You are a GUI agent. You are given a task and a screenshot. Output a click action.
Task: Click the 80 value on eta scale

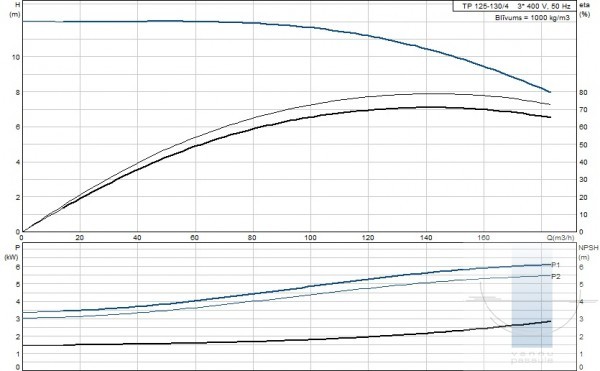[583, 92]
